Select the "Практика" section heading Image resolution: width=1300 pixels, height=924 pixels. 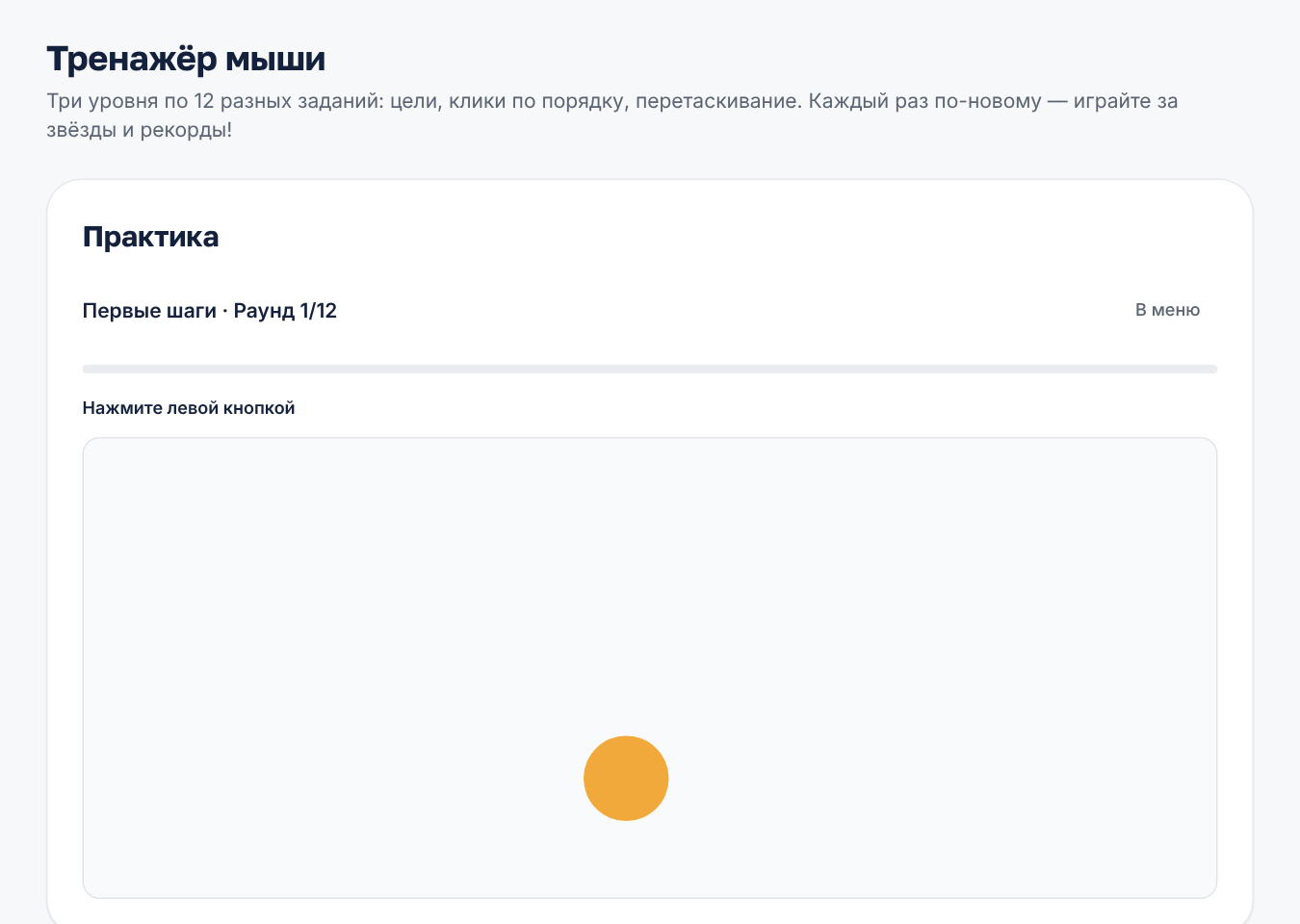tap(150, 237)
